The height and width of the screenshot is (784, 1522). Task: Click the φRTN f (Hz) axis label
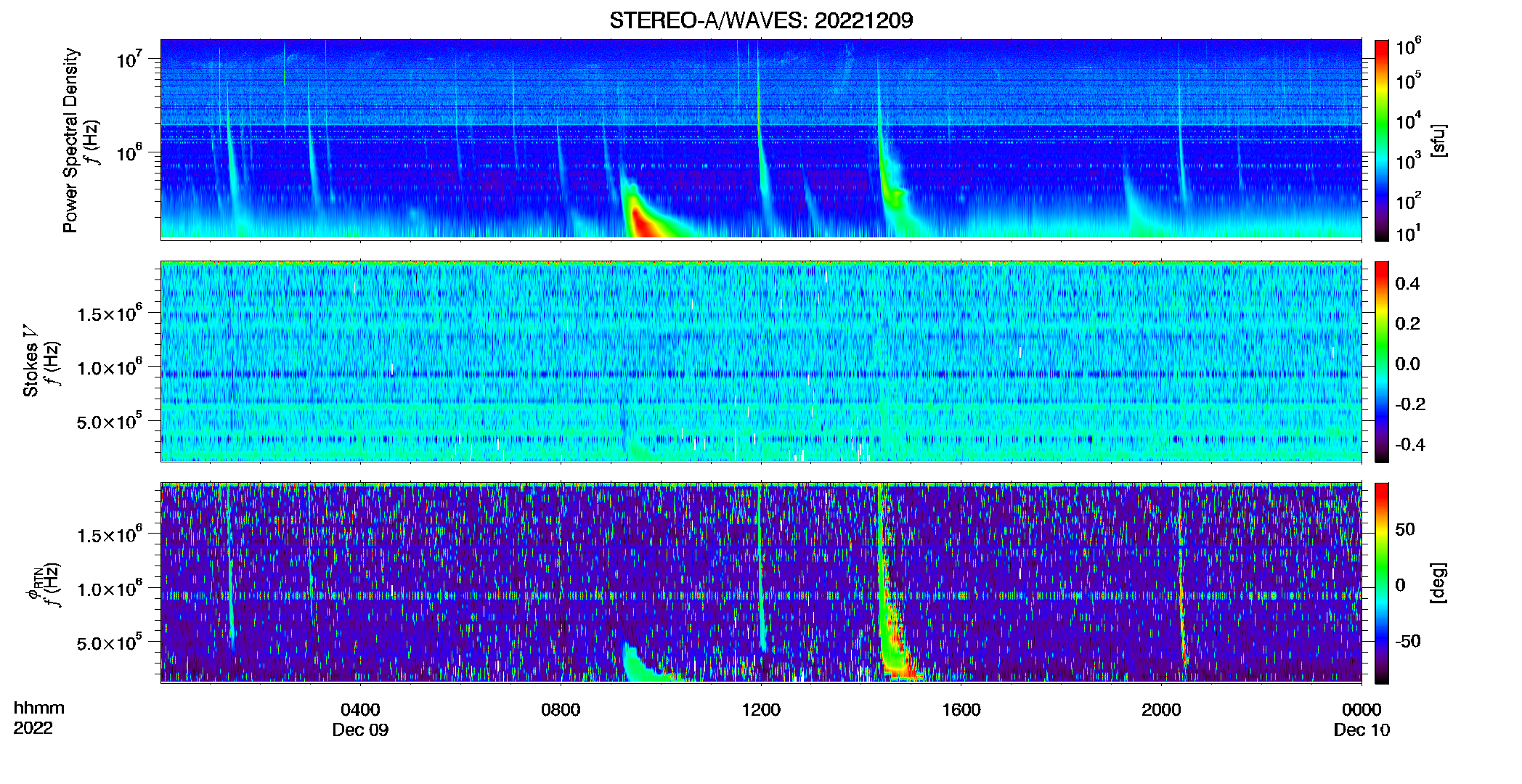(x=44, y=584)
